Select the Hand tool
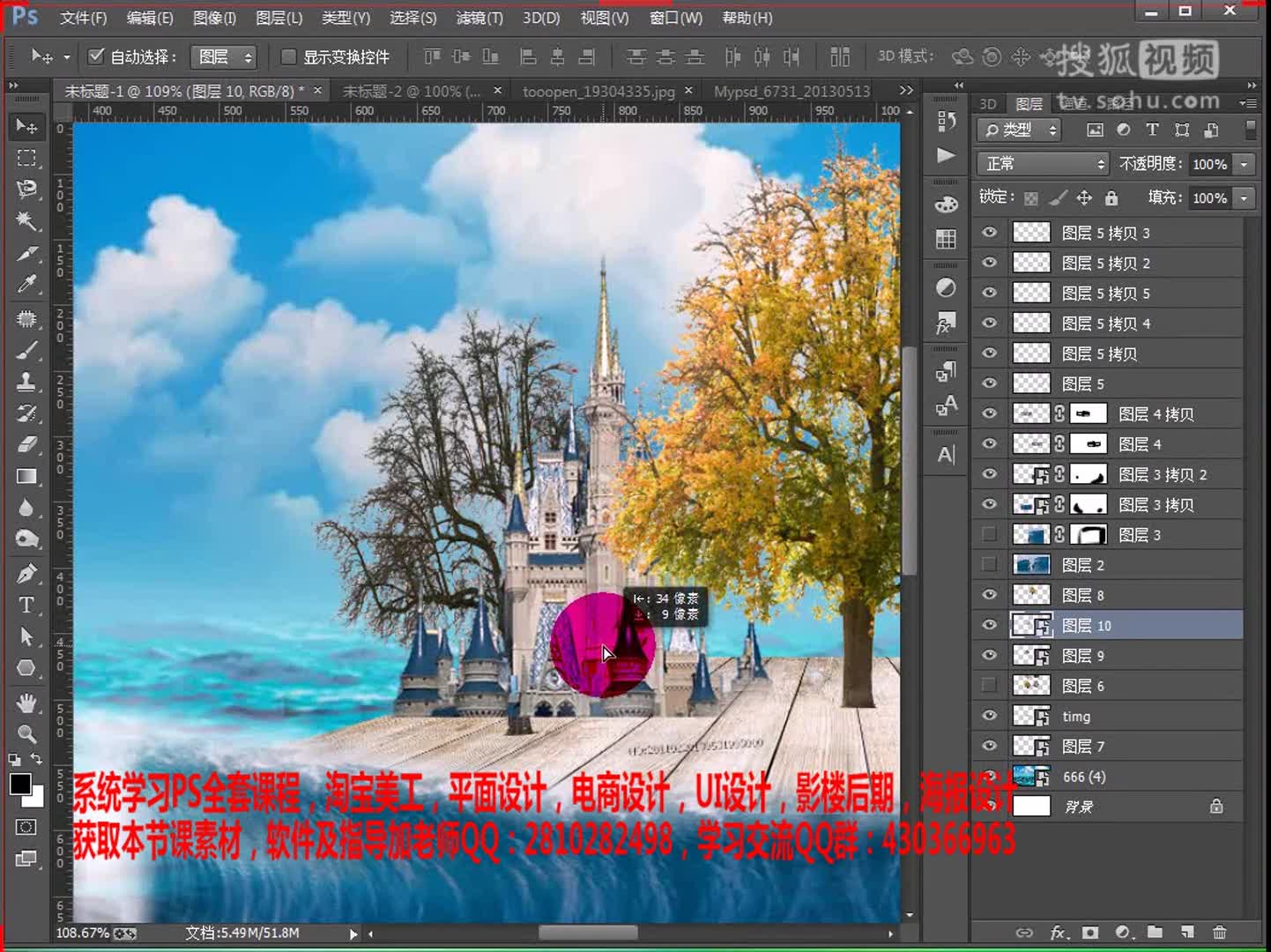 26,703
